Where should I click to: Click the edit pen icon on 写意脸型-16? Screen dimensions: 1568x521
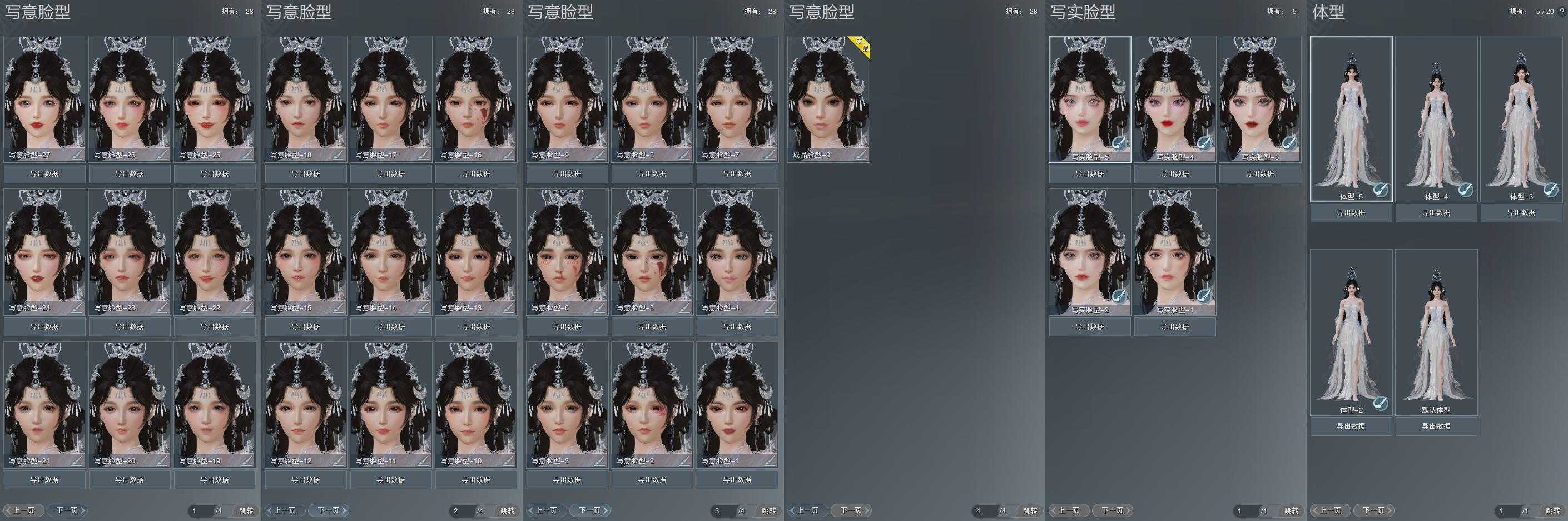(508, 155)
